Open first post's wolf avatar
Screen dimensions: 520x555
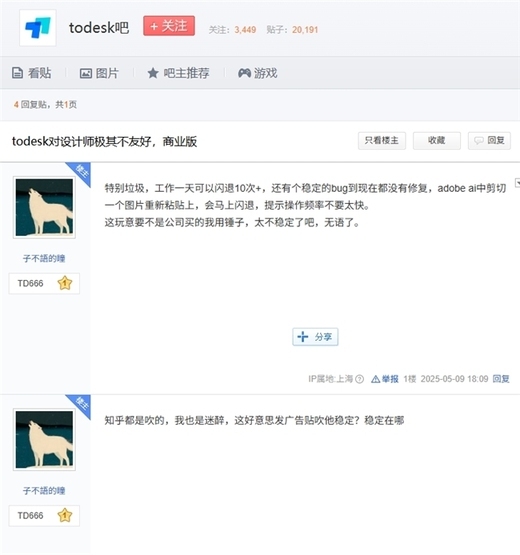pyautogui.click(x=44, y=207)
